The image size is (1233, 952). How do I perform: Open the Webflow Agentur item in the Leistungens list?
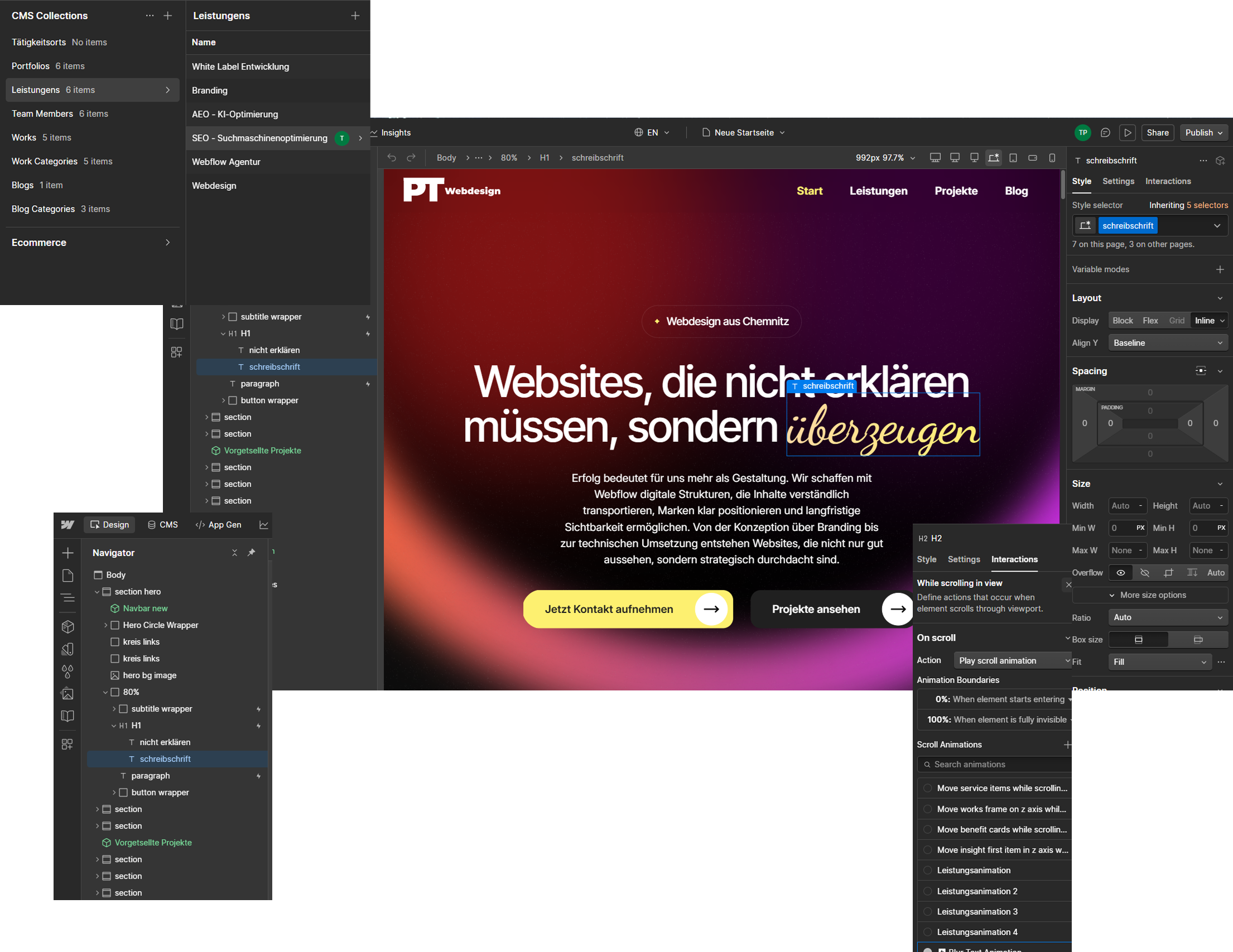pos(226,162)
